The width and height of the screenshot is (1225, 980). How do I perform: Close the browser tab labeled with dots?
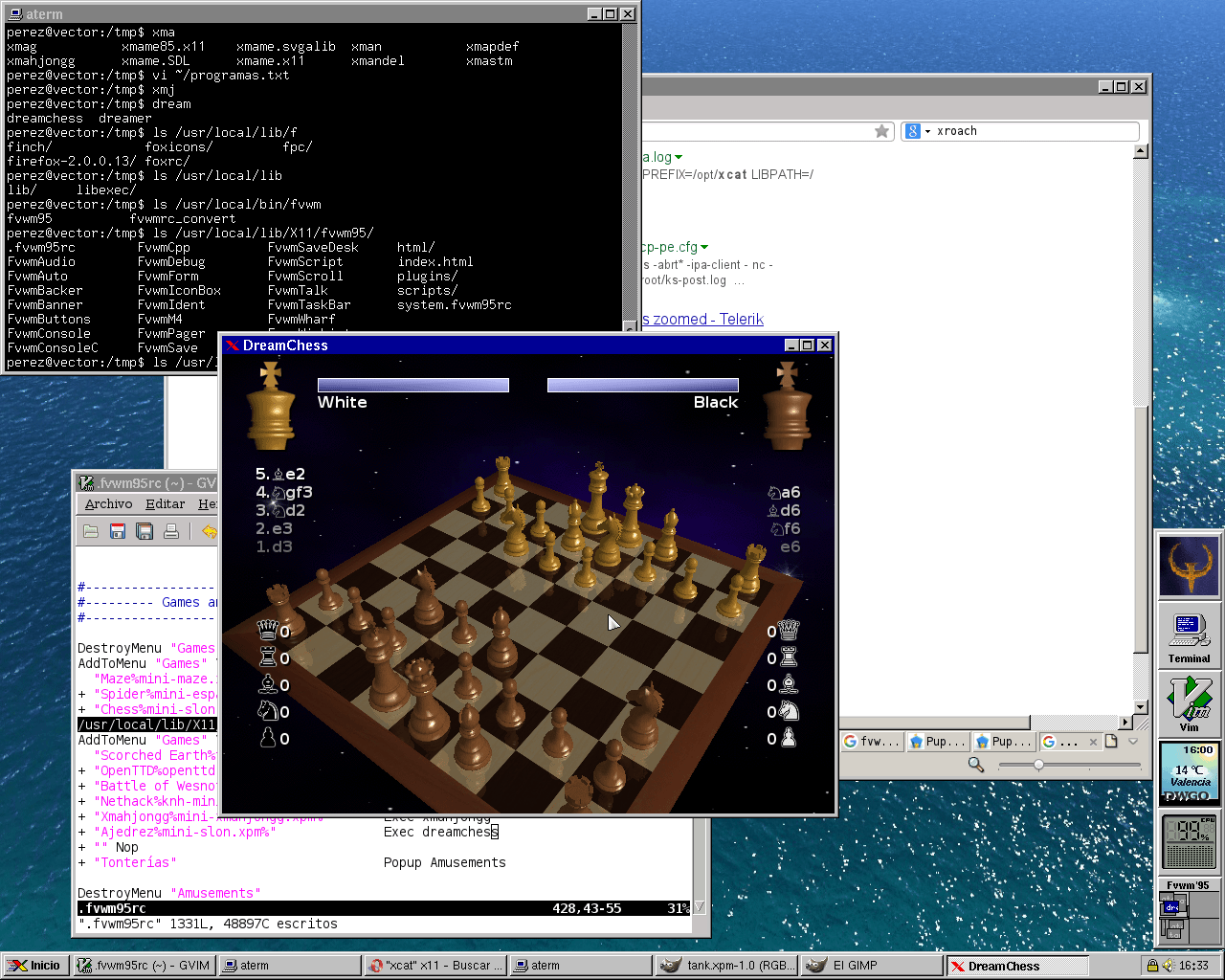click(x=1093, y=742)
